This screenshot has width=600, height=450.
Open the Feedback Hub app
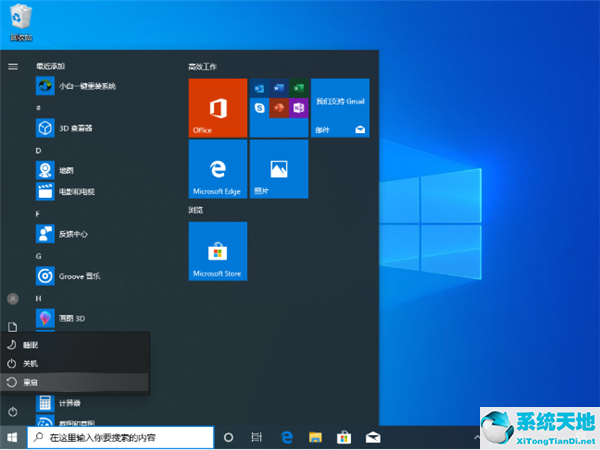(x=62, y=234)
